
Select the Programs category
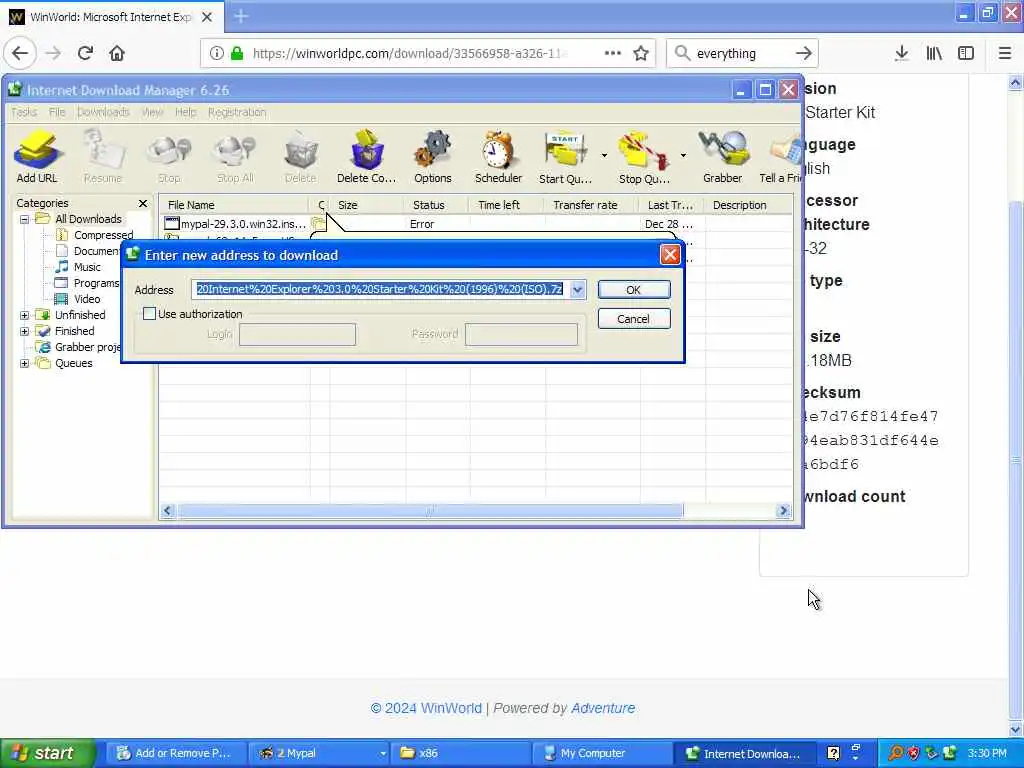(x=88, y=283)
